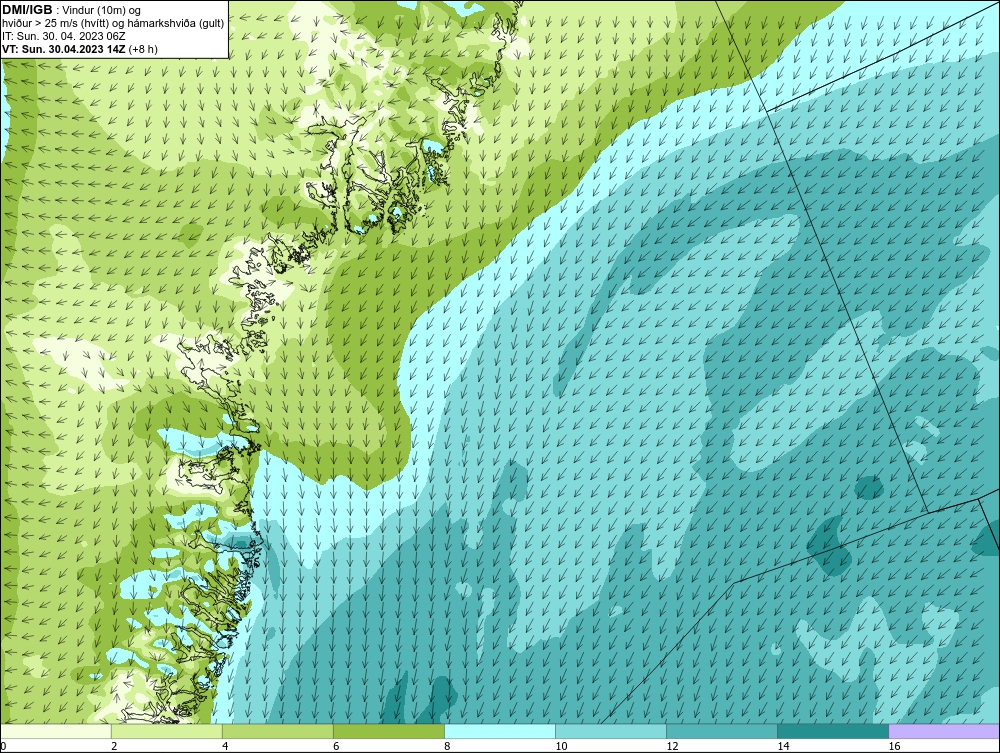Click the 'DMI/IGB' title text
Screen dimensions: 1000x753
pos(27,10)
